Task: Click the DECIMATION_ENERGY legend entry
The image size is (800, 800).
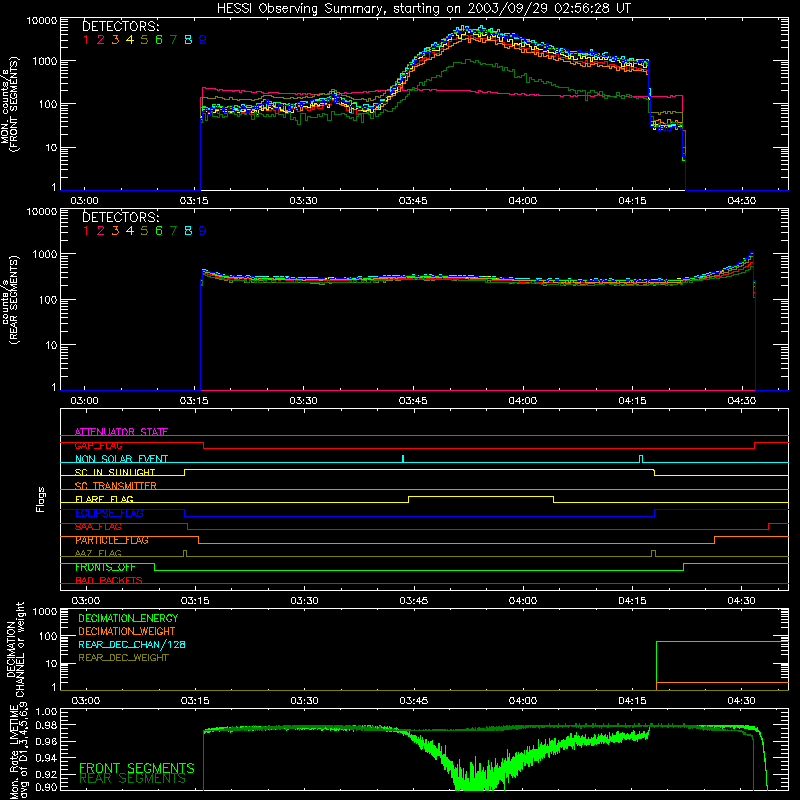Action: point(128,618)
